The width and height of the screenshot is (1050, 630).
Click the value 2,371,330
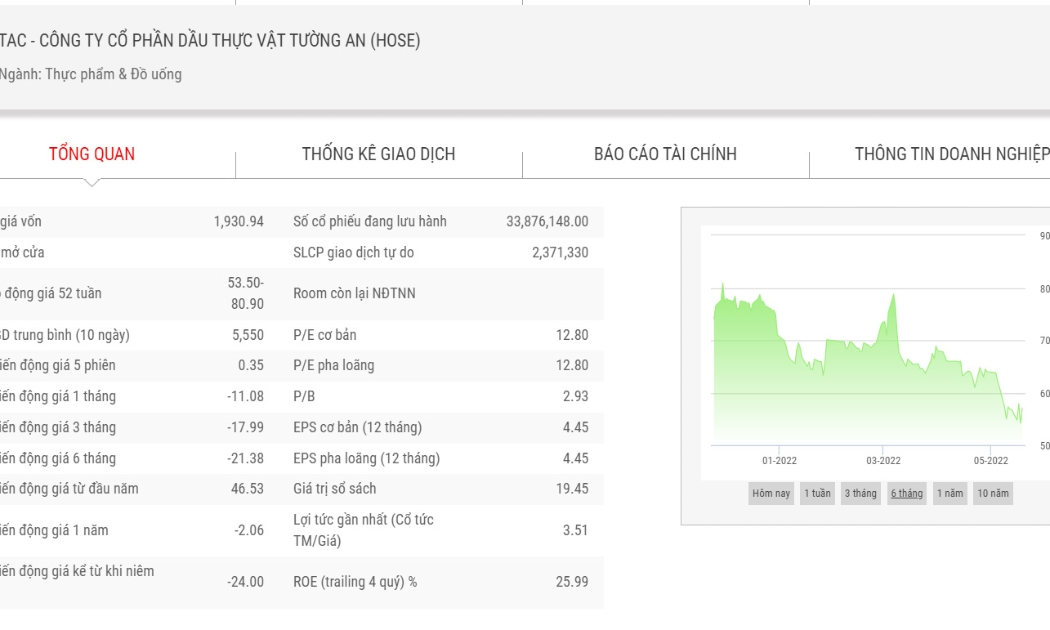point(560,252)
